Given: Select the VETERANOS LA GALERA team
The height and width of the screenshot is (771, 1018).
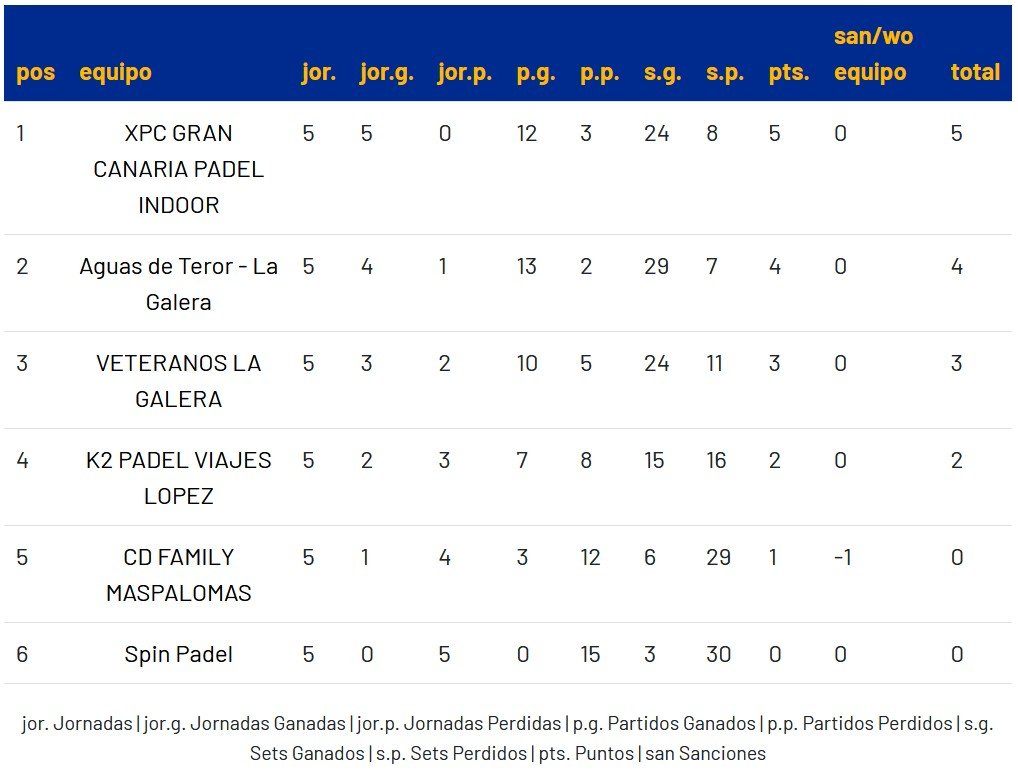Looking at the screenshot, I should click(x=178, y=381).
